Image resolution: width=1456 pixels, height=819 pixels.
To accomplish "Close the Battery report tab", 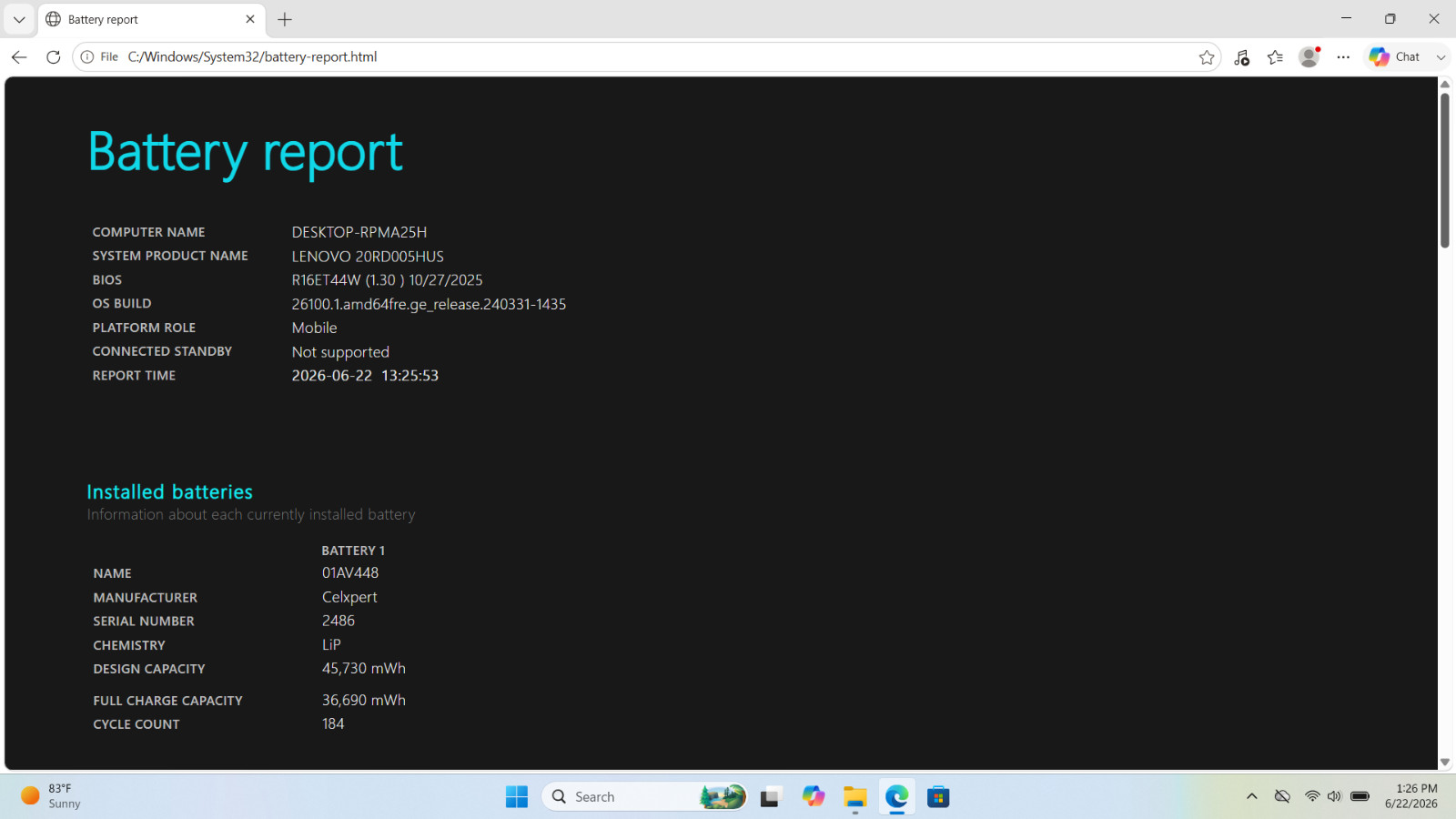I will (250, 19).
